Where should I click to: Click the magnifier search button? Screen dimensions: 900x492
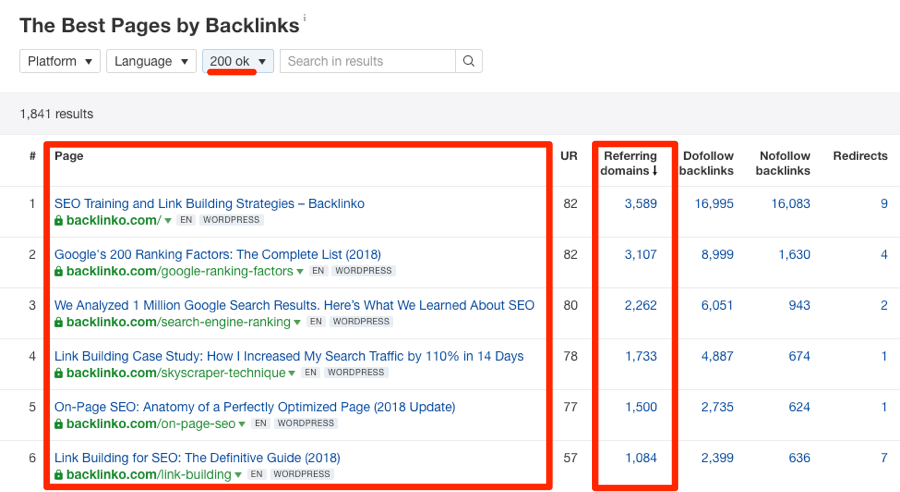[x=469, y=61]
